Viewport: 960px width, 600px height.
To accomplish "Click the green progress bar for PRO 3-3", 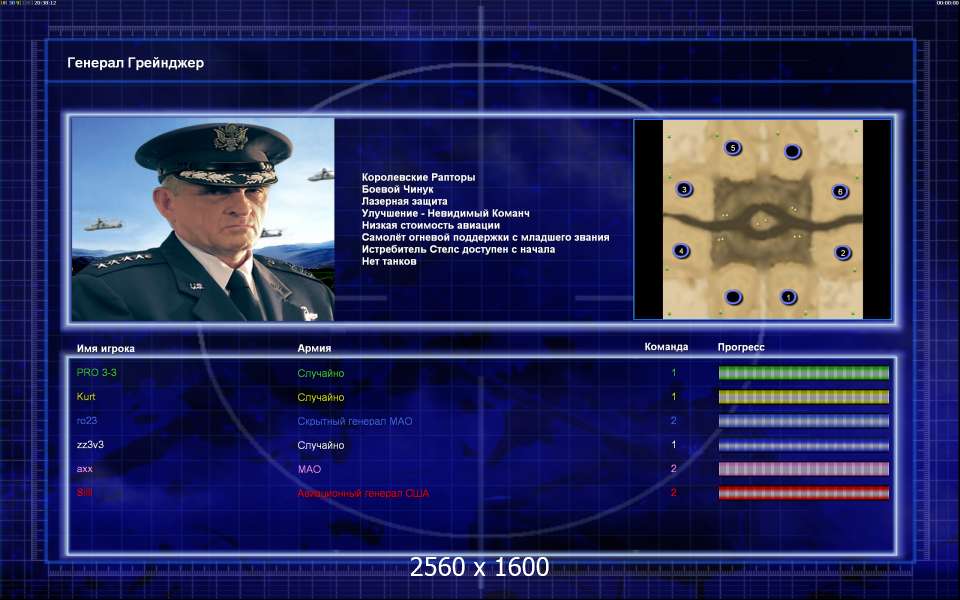I will [803, 373].
